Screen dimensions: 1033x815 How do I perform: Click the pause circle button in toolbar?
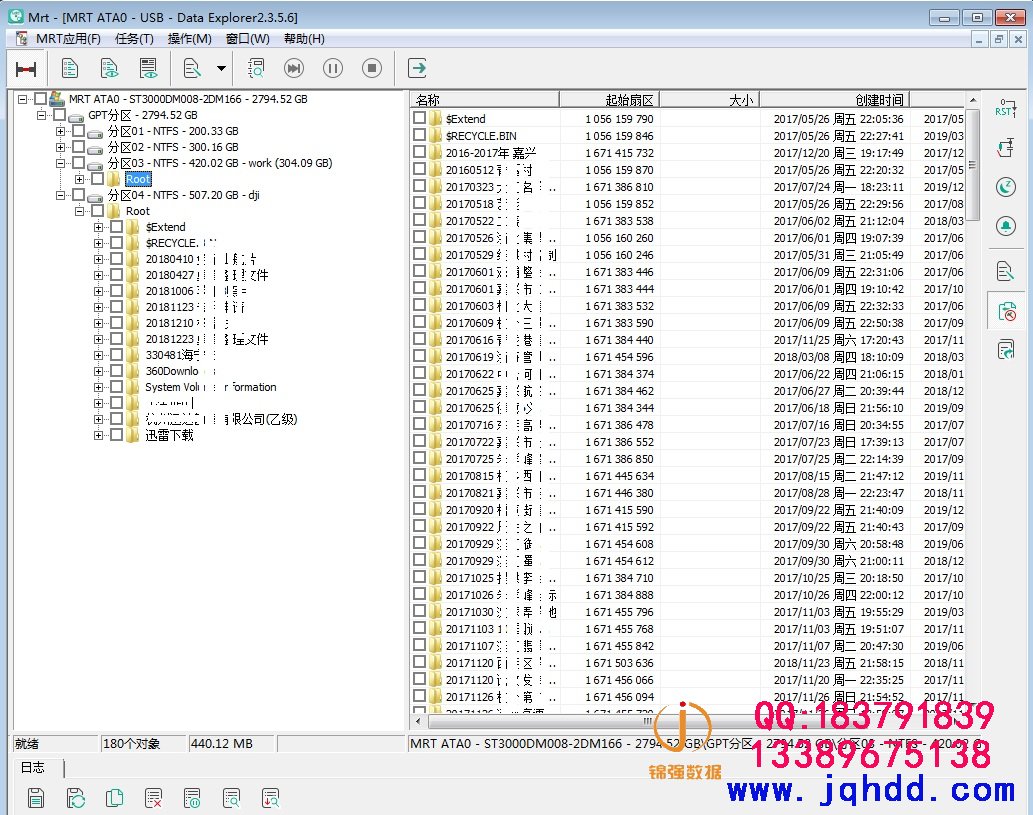tap(333, 68)
